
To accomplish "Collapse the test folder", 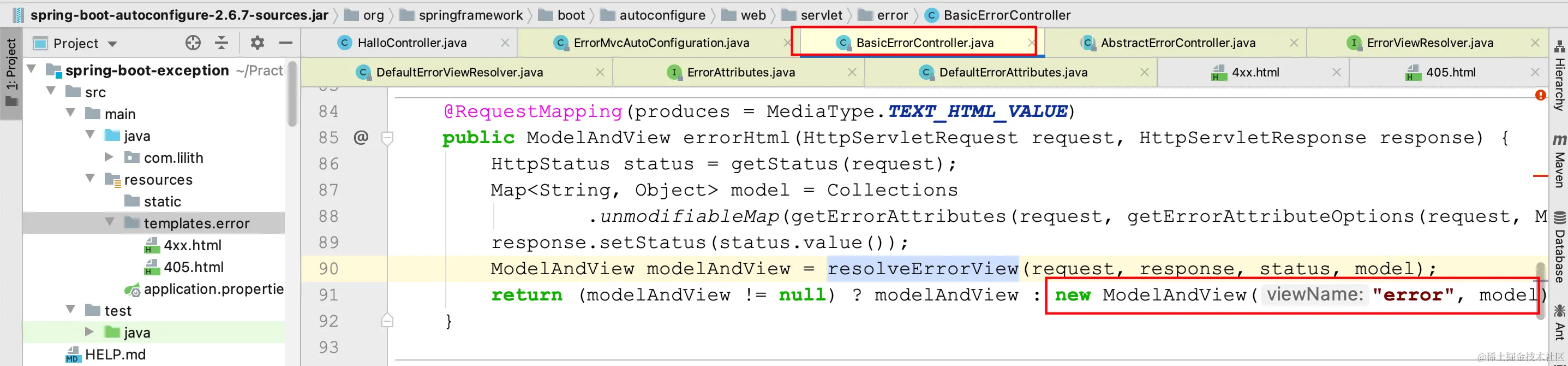I will coord(71,309).
